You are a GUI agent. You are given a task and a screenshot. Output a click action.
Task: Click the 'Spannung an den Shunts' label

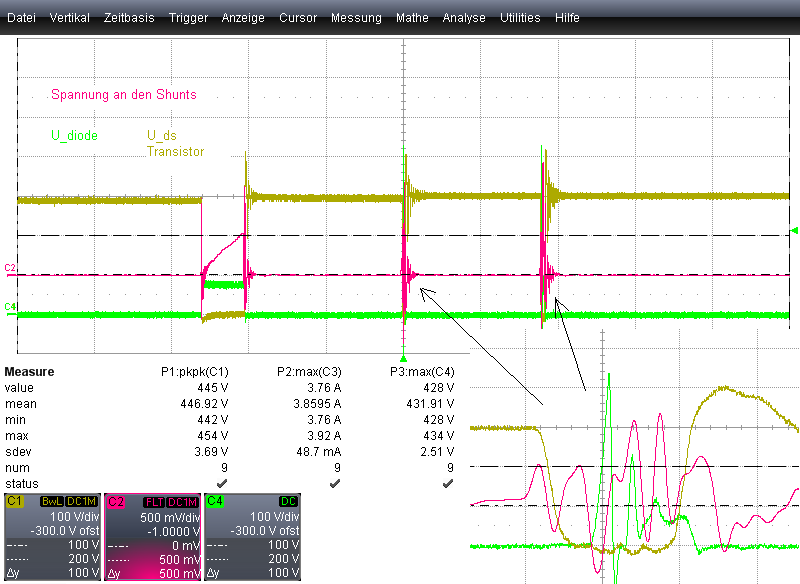[124, 95]
